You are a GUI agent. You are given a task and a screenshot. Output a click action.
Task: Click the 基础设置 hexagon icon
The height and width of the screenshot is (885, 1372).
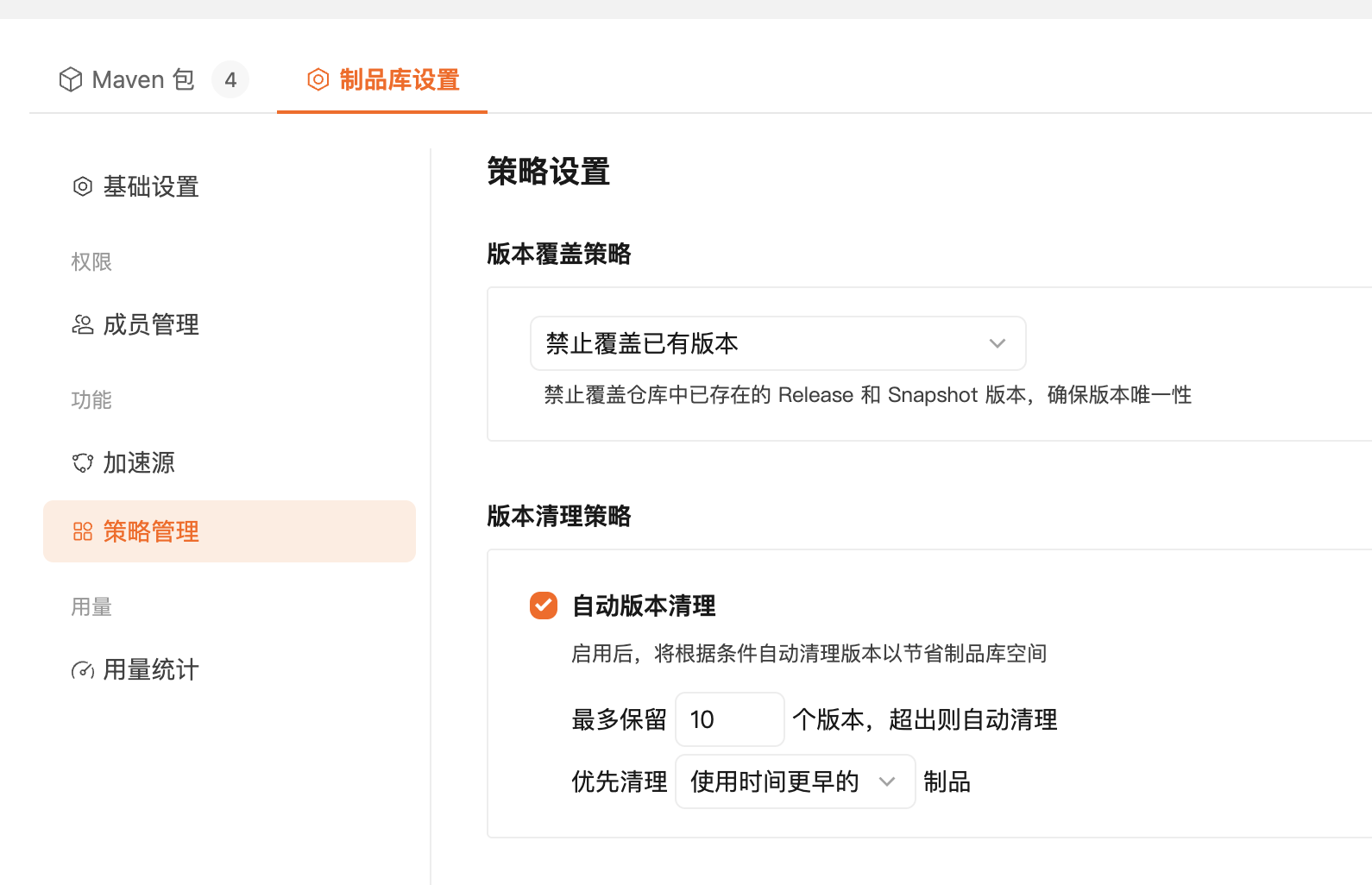tap(83, 186)
